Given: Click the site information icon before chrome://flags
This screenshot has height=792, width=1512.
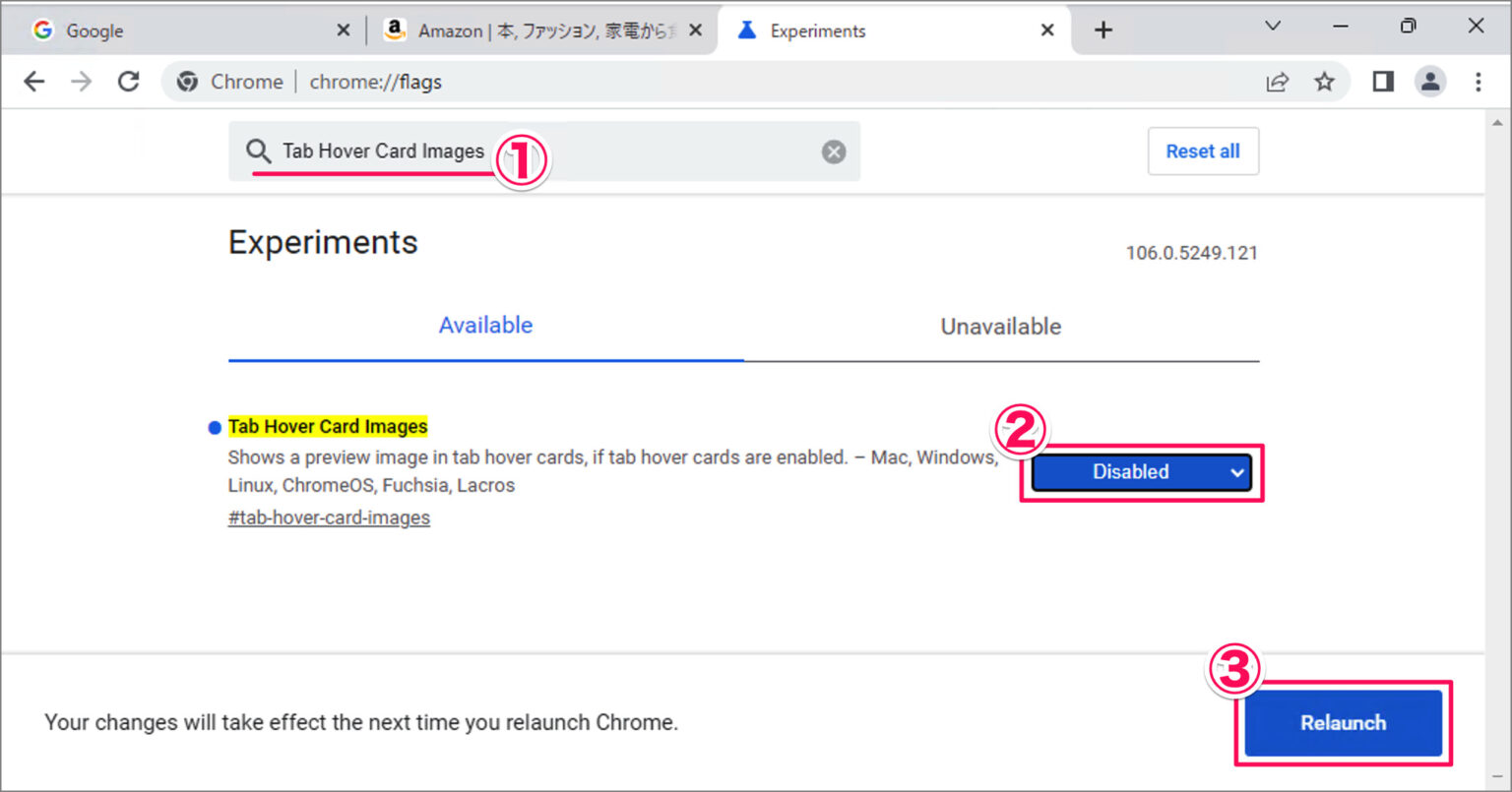Looking at the screenshot, I should [x=187, y=82].
